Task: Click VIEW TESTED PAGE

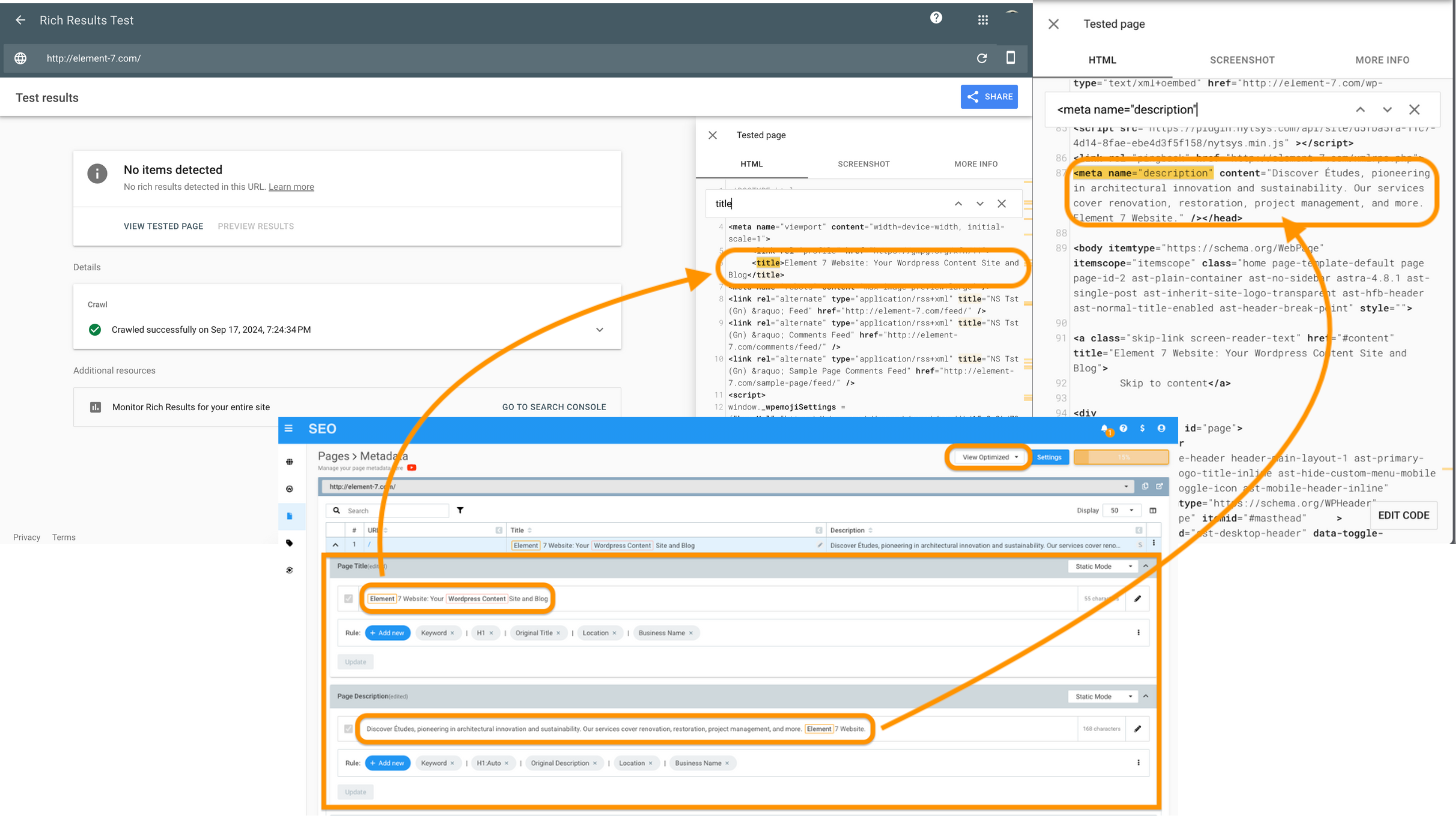Action: (164, 226)
